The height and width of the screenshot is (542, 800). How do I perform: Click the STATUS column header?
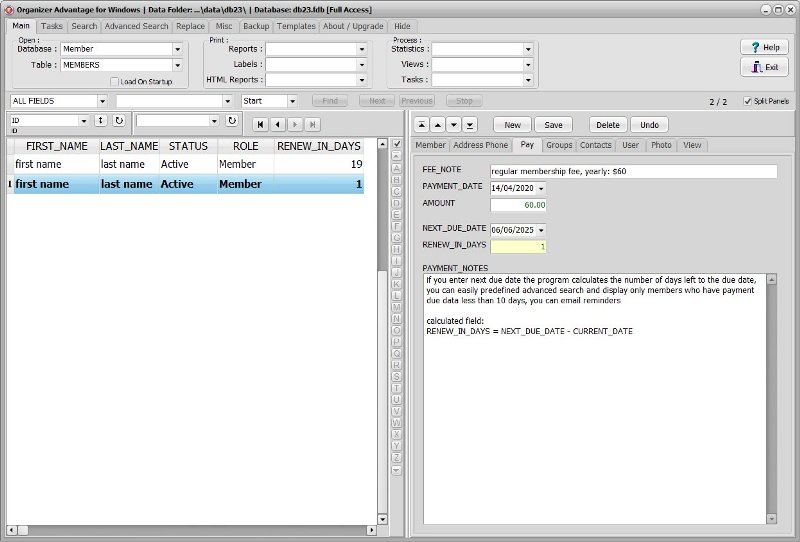tap(188, 146)
